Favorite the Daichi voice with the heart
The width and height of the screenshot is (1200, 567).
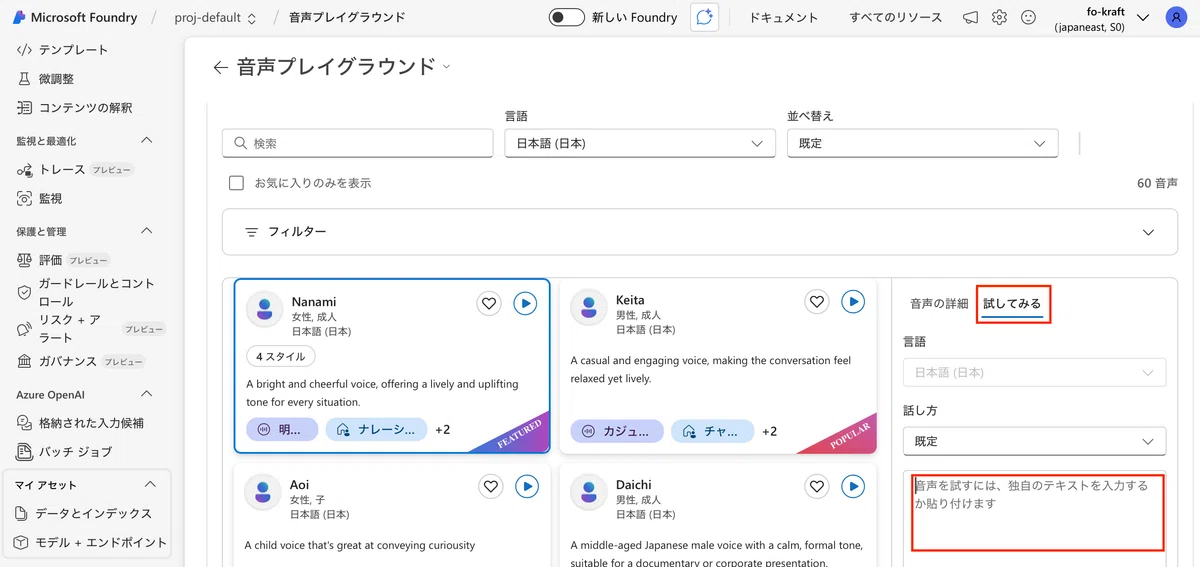pyautogui.click(x=817, y=486)
